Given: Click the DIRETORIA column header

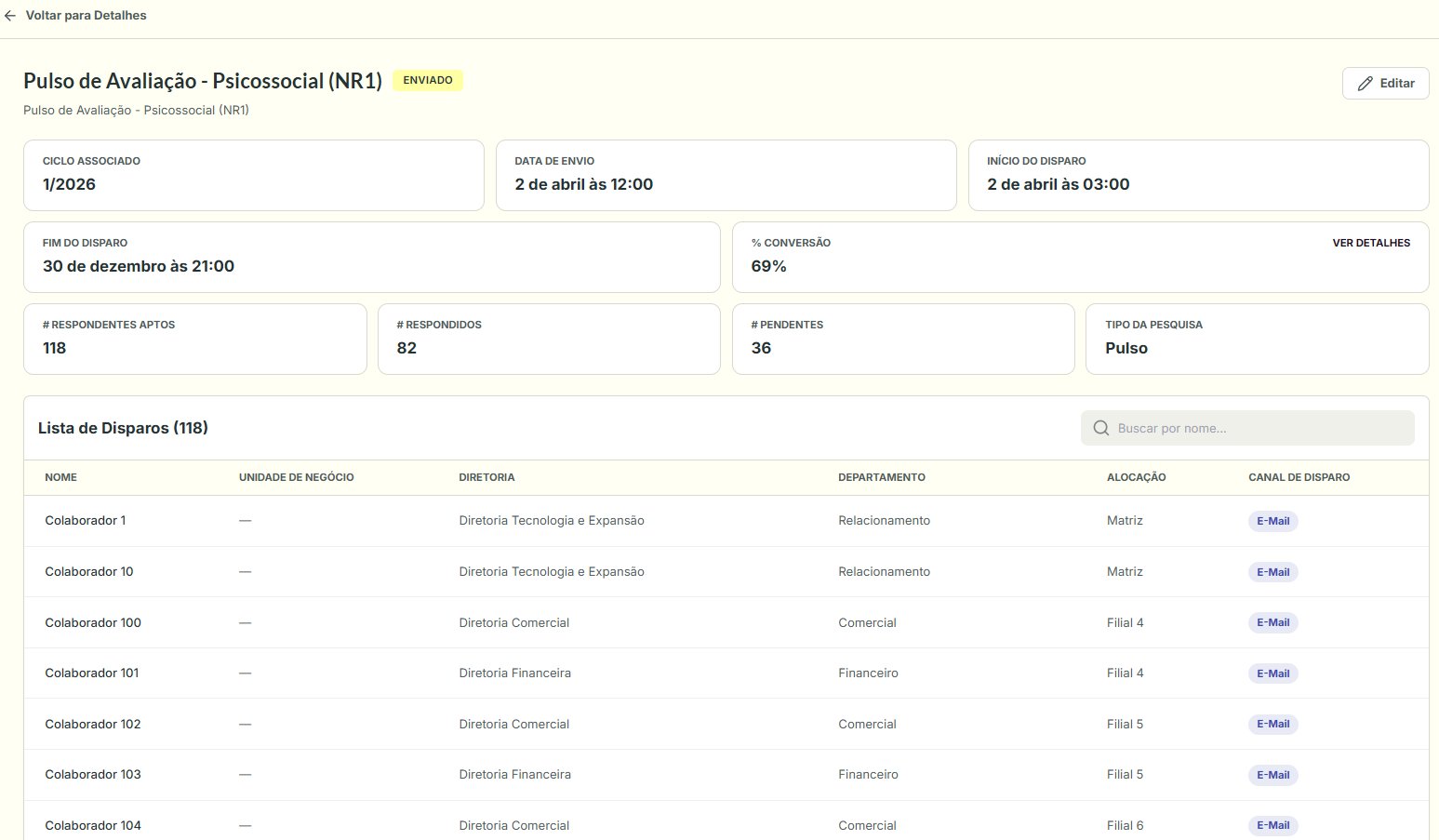Looking at the screenshot, I should tap(486, 477).
